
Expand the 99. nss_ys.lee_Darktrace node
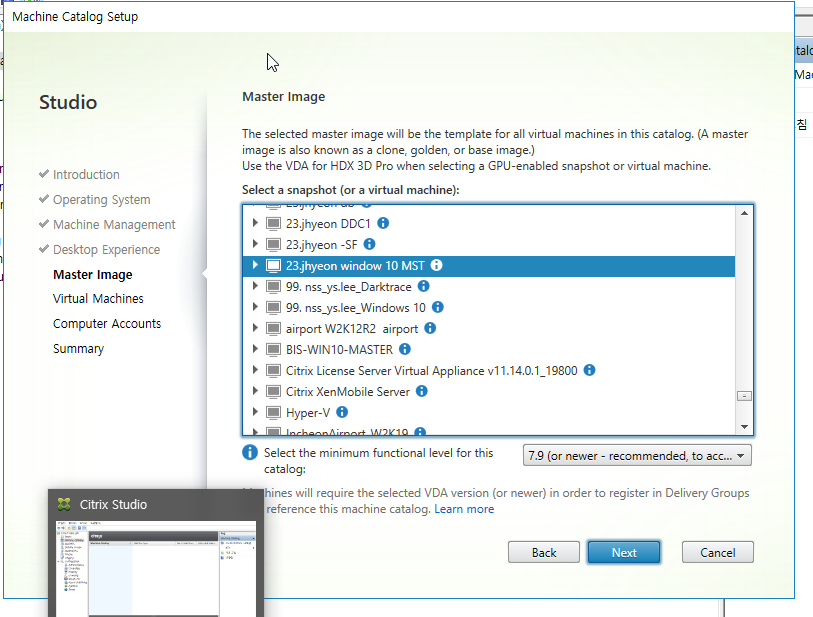pyautogui.click(x=255, y=286)
